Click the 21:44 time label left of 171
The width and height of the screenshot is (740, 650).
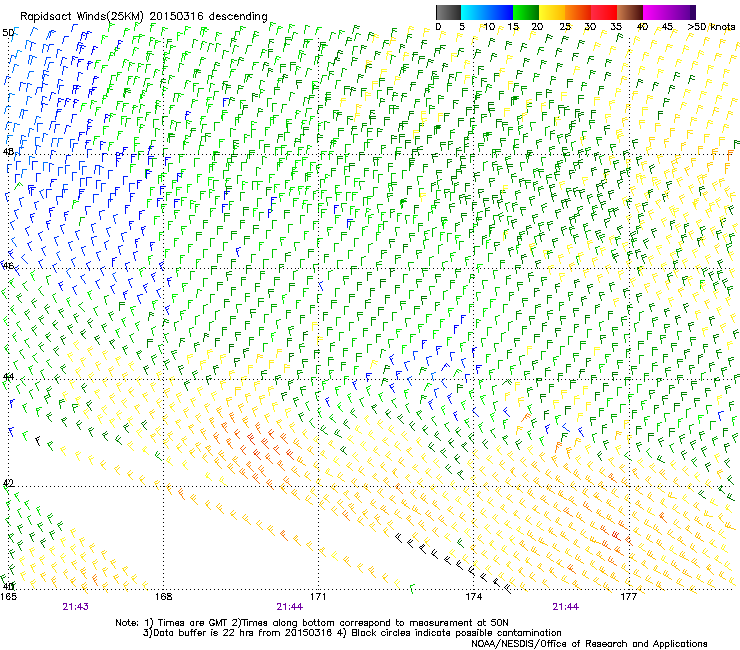290,607
